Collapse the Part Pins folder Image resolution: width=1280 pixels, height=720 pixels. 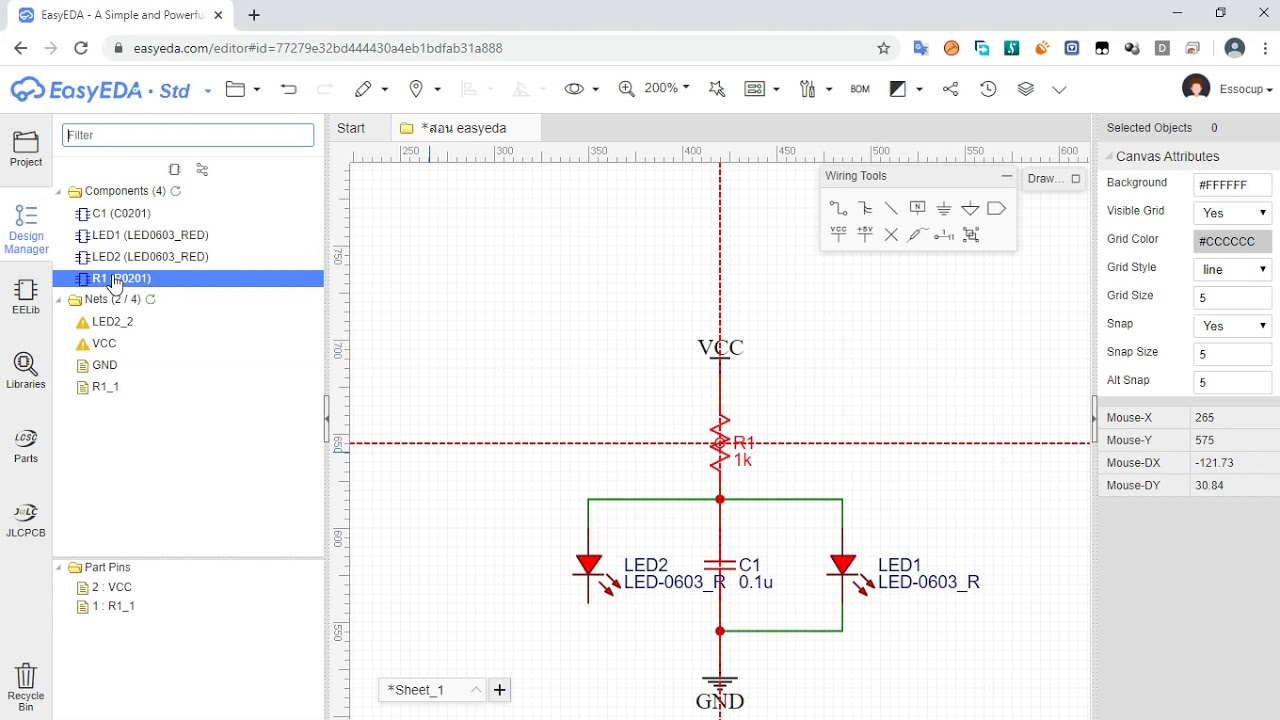[x=59, y=567]
